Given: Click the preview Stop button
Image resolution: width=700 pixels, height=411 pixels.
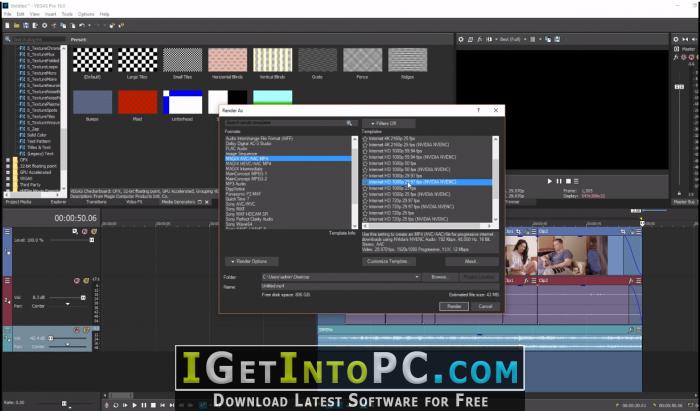Looking at the screenshot, I should coord(568,181).
